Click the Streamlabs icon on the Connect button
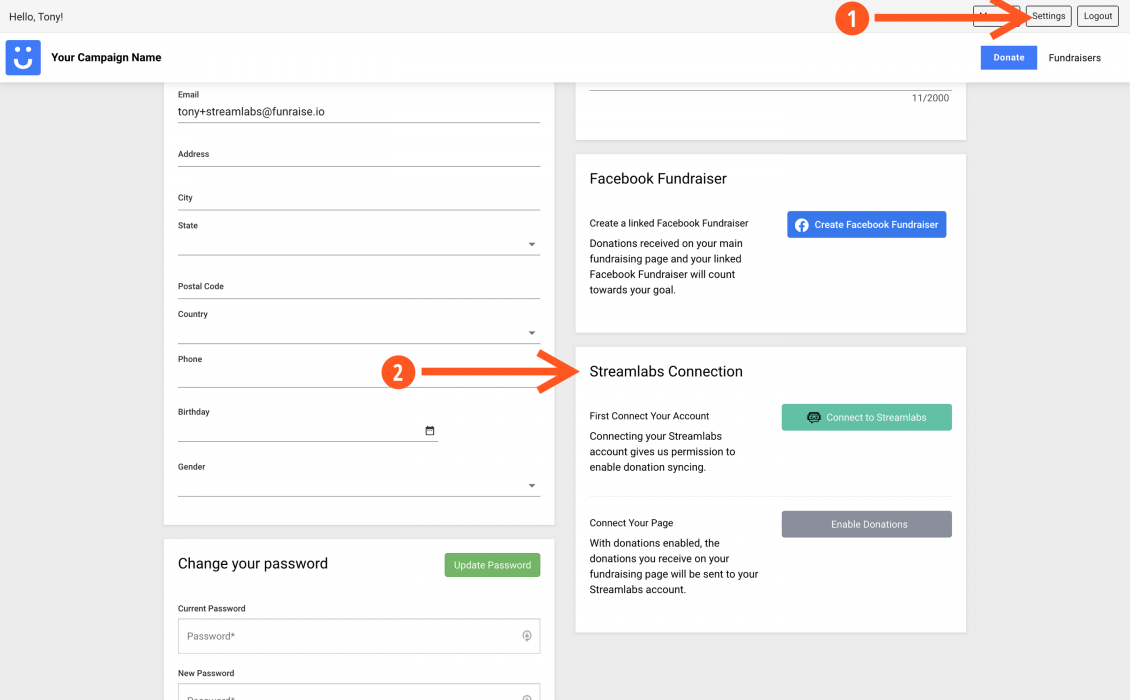This screenshot has height=700, width=1130. pos(814,416)
